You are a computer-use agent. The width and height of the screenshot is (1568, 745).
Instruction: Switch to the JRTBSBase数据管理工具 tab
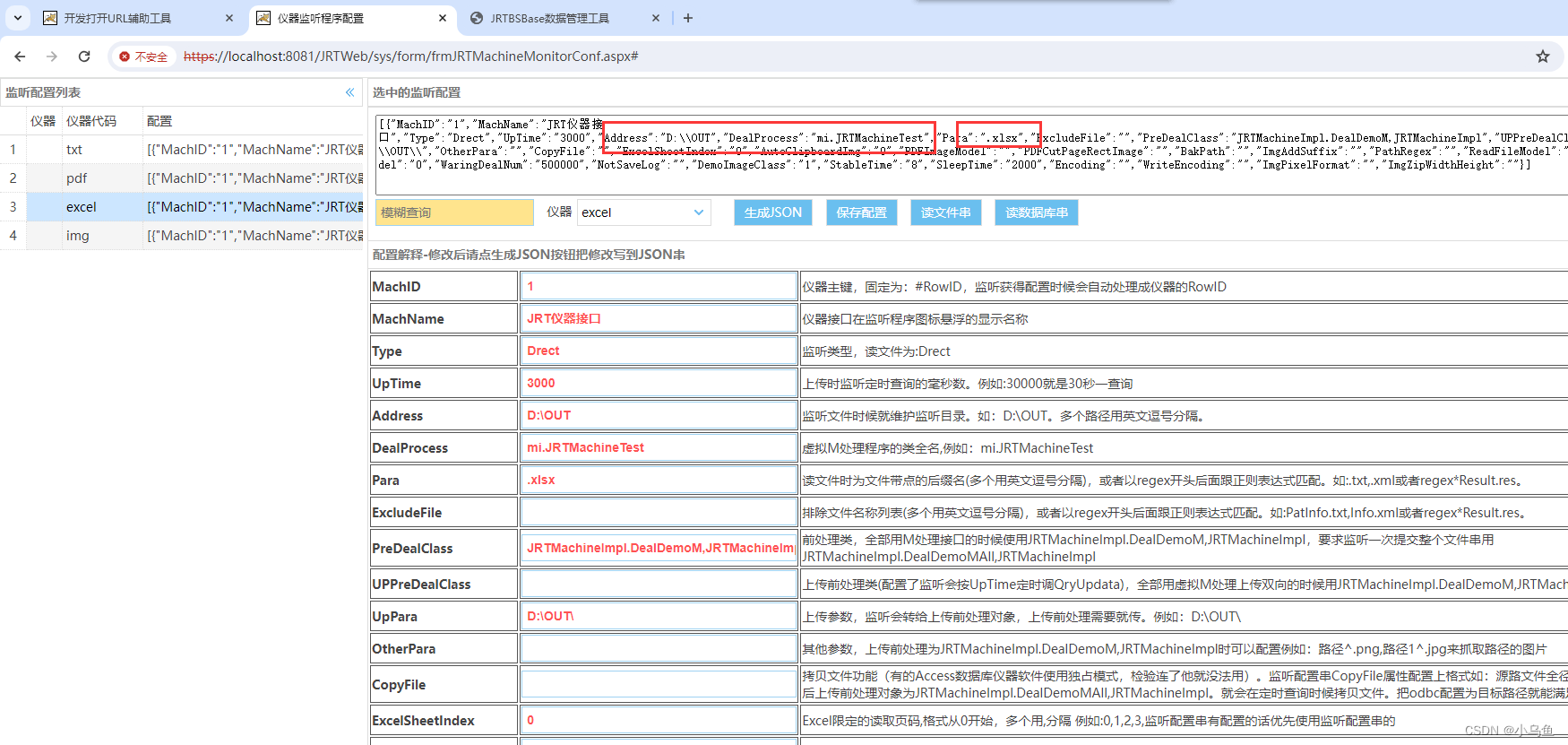pyautogui.click(x=549, y=18)
